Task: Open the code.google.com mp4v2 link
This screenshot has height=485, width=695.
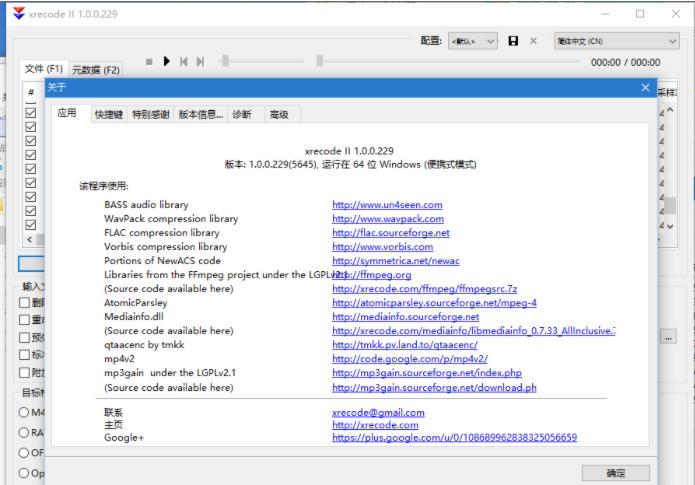Action: [x=410, y=359]
